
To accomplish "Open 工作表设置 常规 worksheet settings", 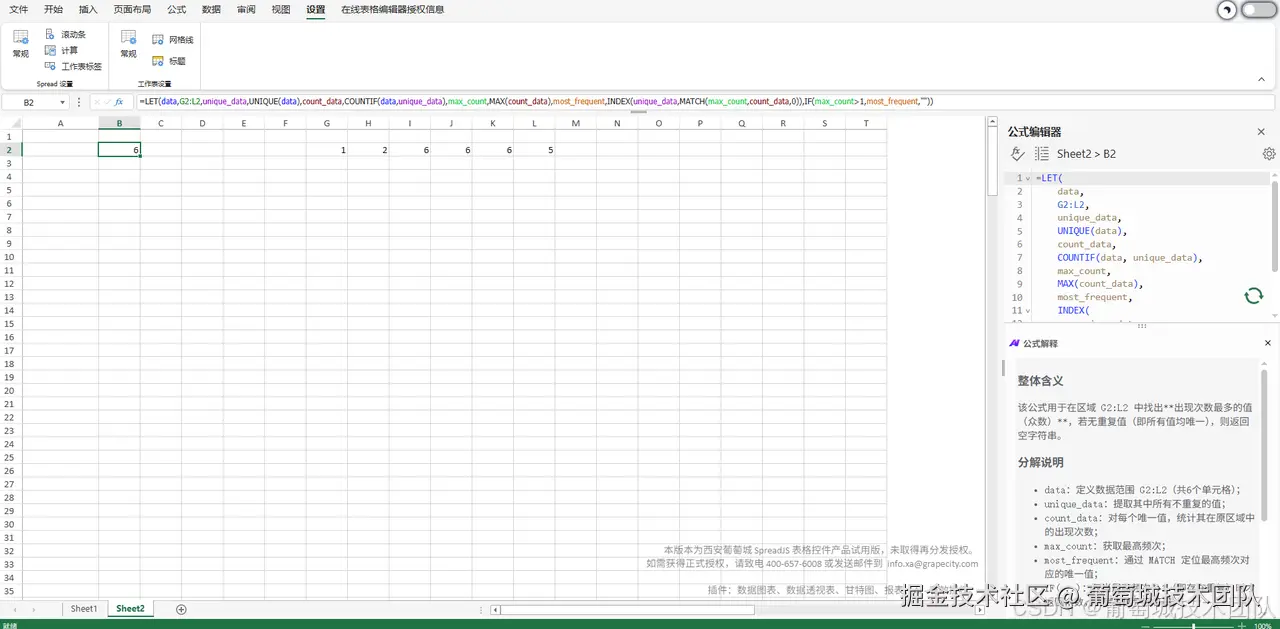I will (128, 43).
